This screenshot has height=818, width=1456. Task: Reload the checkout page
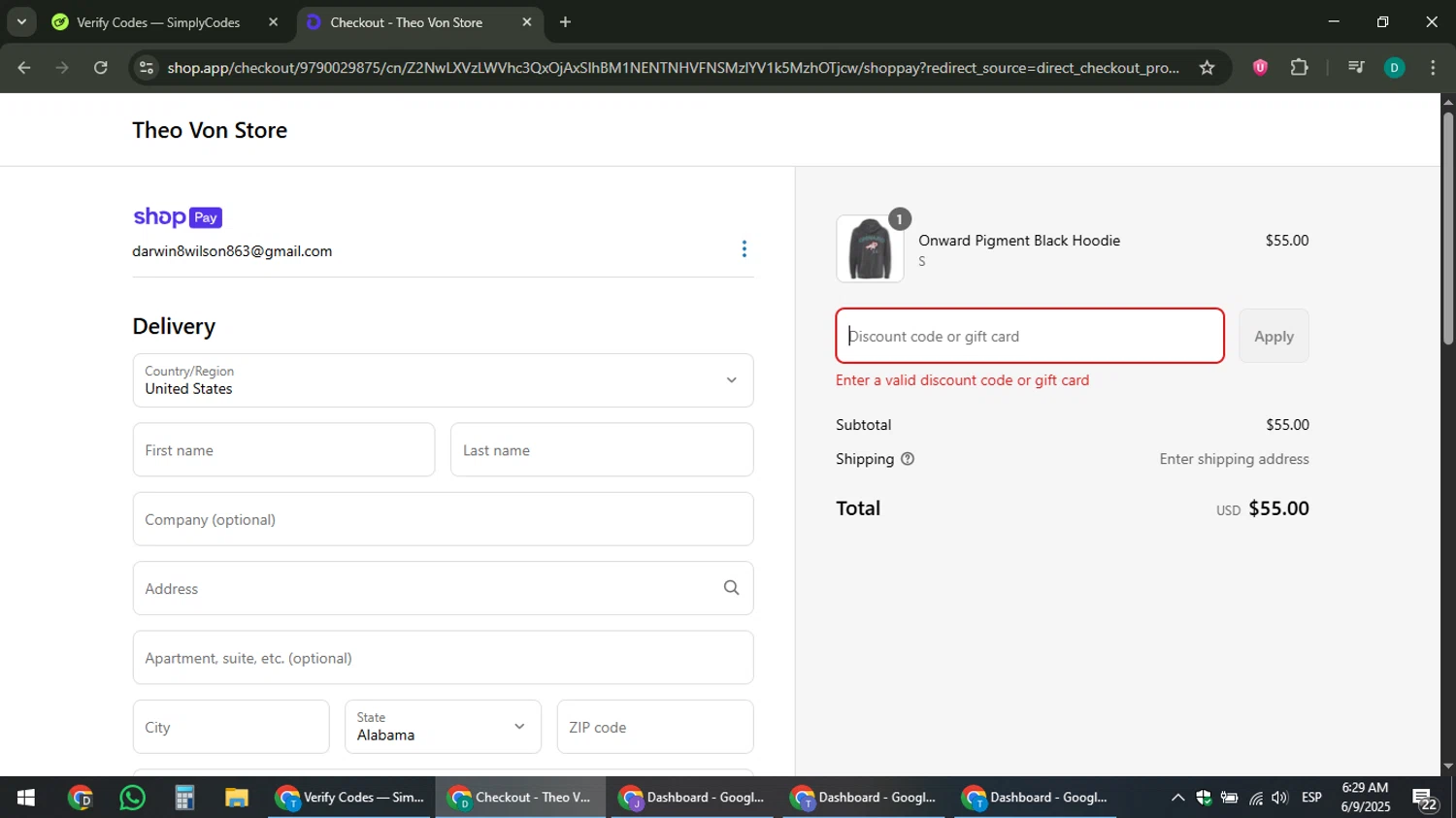click(x=101, y=68)
